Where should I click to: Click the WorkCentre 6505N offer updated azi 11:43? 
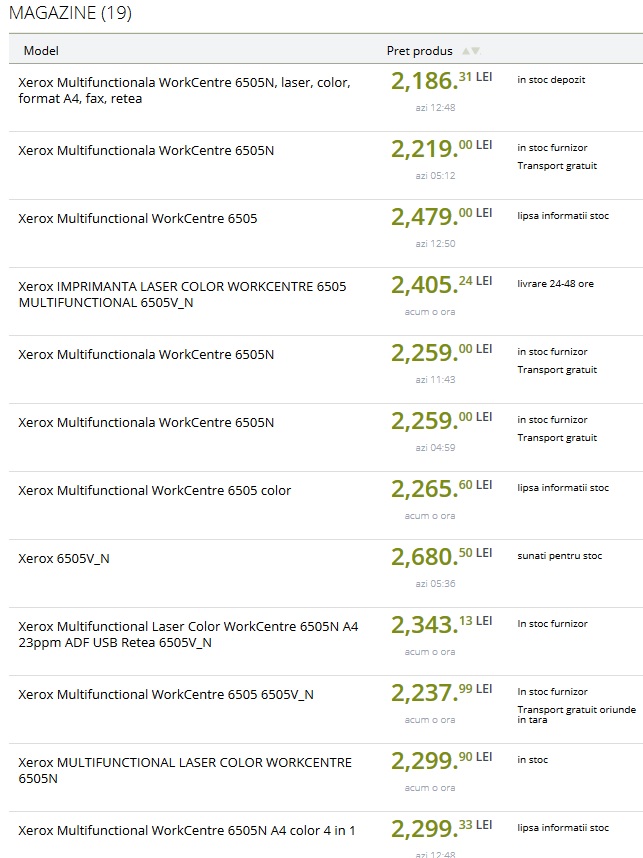pos(146,355)
